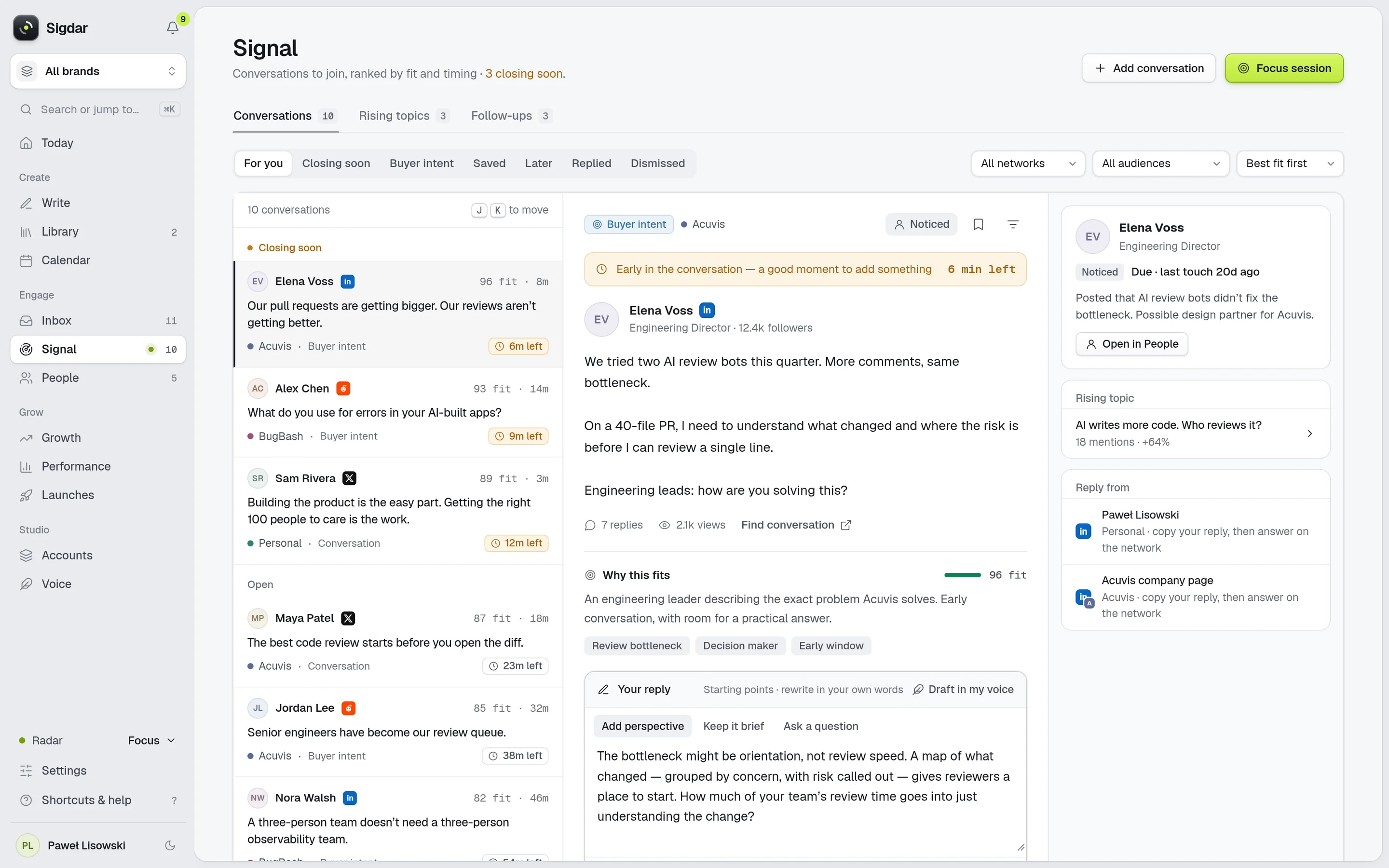Click into the reply text area
1389x868 pixels.
tap(805, 798)
